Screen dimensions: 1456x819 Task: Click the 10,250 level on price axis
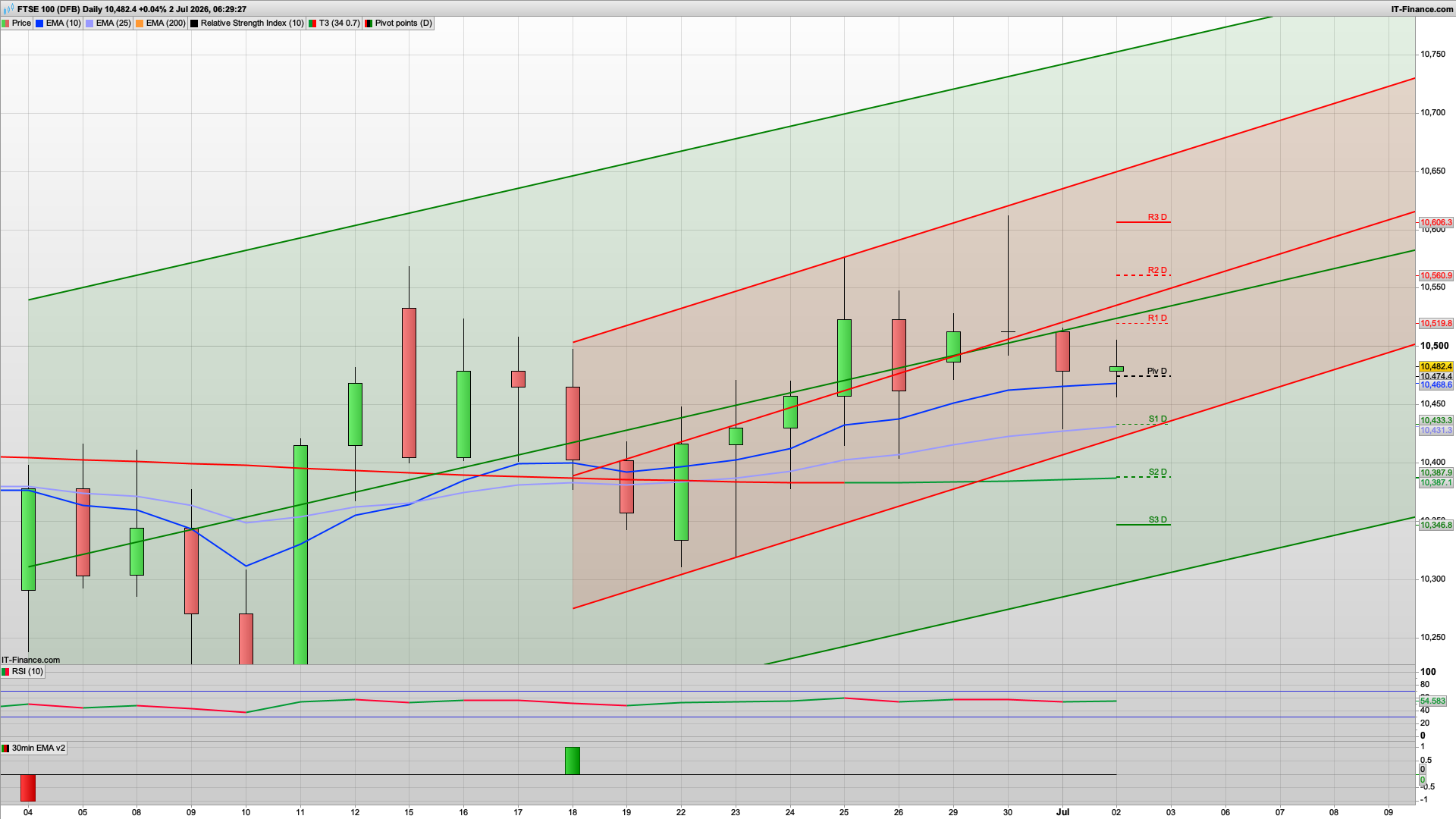[x=1432, y=638]
